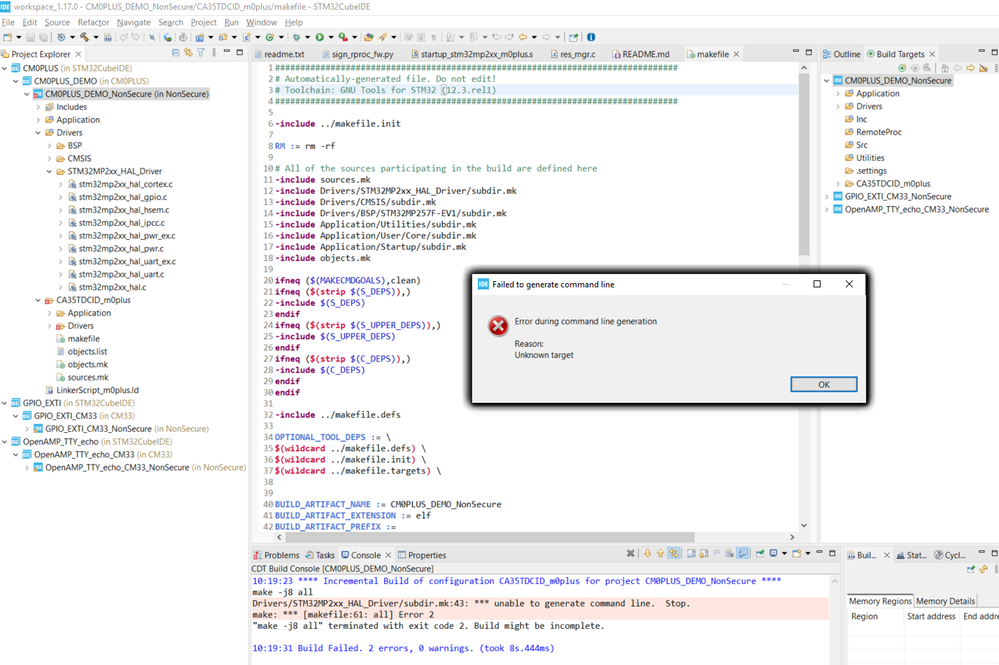Click Open Console icon in console toolbar
Screen dimensions: 999x665
[x=796, y=554]
